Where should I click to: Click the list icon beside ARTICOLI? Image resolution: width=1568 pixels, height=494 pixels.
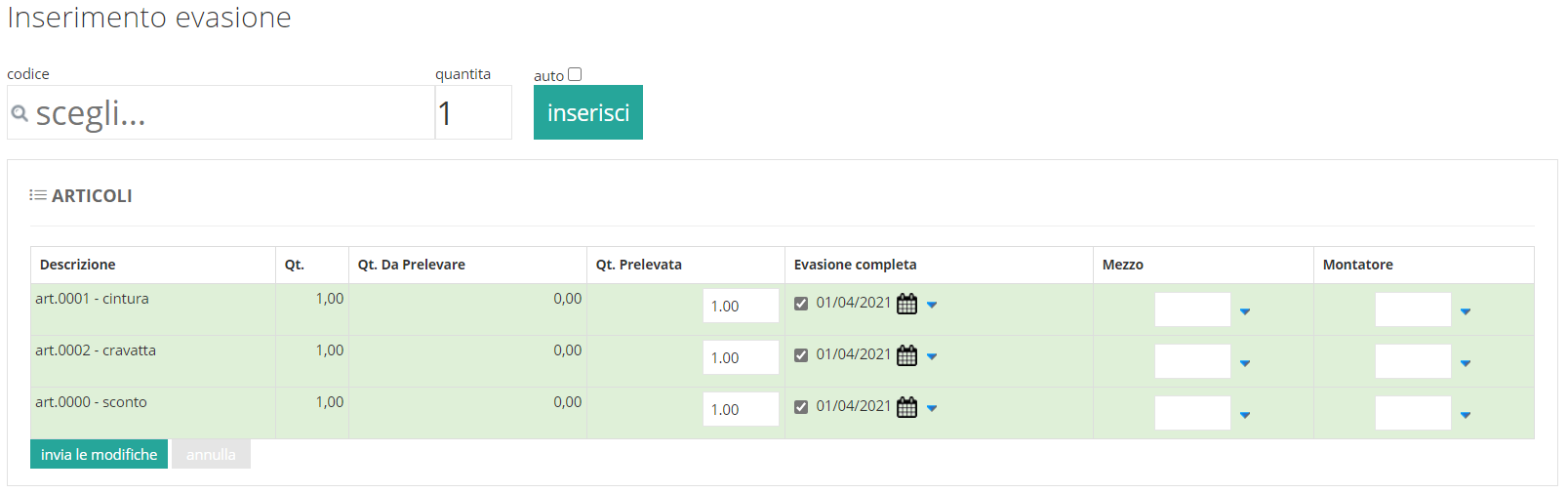(38, 195)
